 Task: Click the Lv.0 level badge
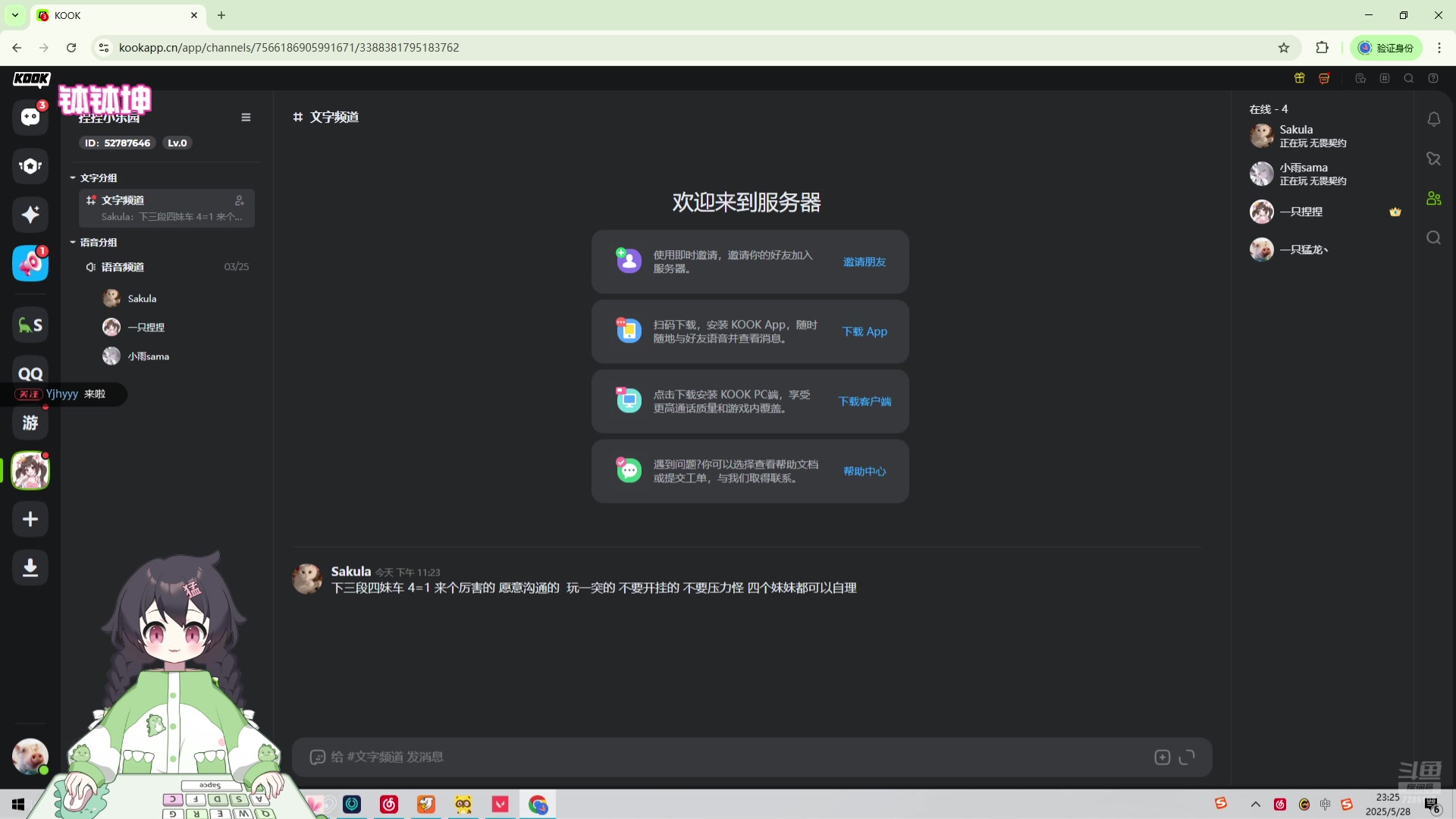tap(177, 143)
